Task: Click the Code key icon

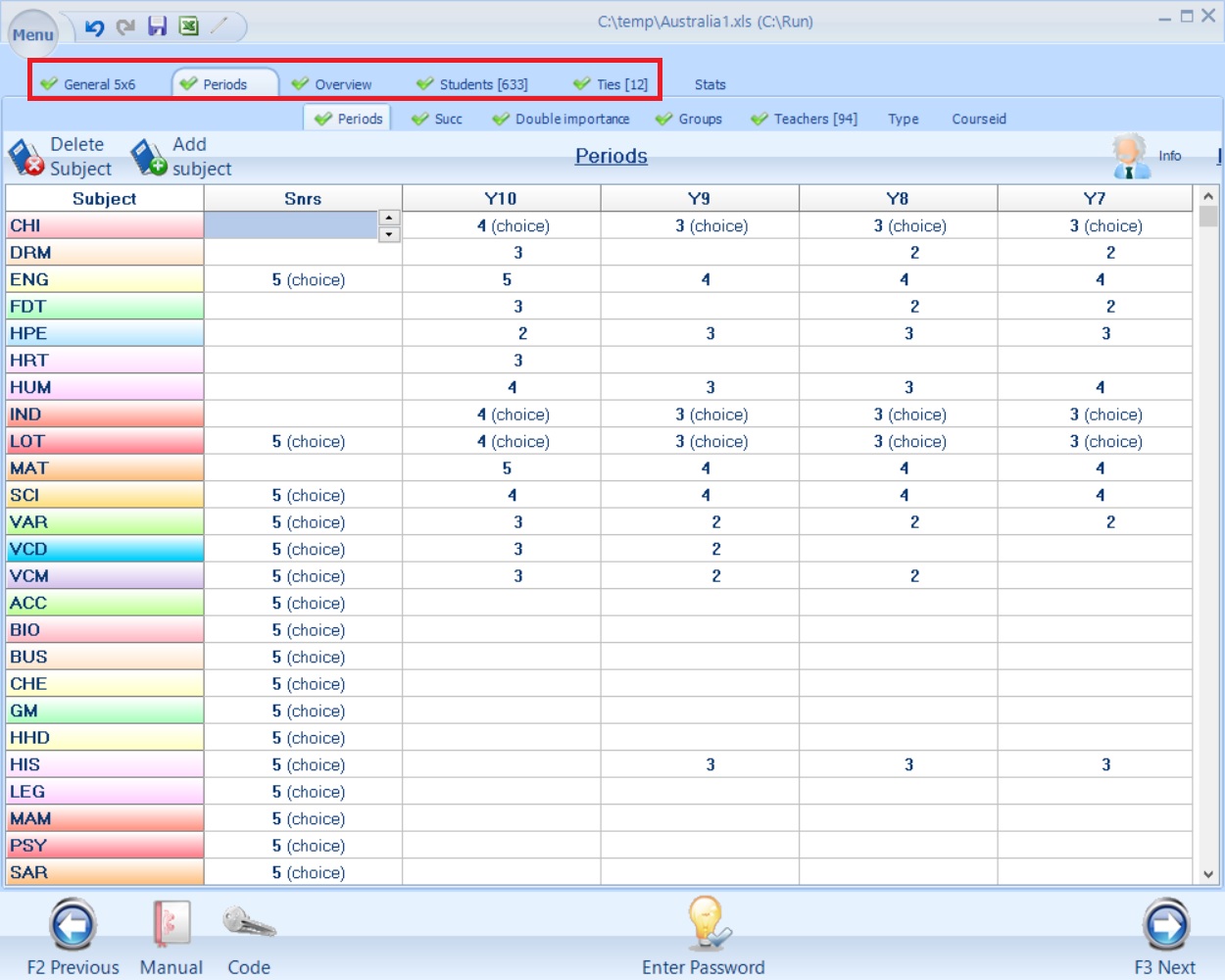Action: click(x=248, y=923)
